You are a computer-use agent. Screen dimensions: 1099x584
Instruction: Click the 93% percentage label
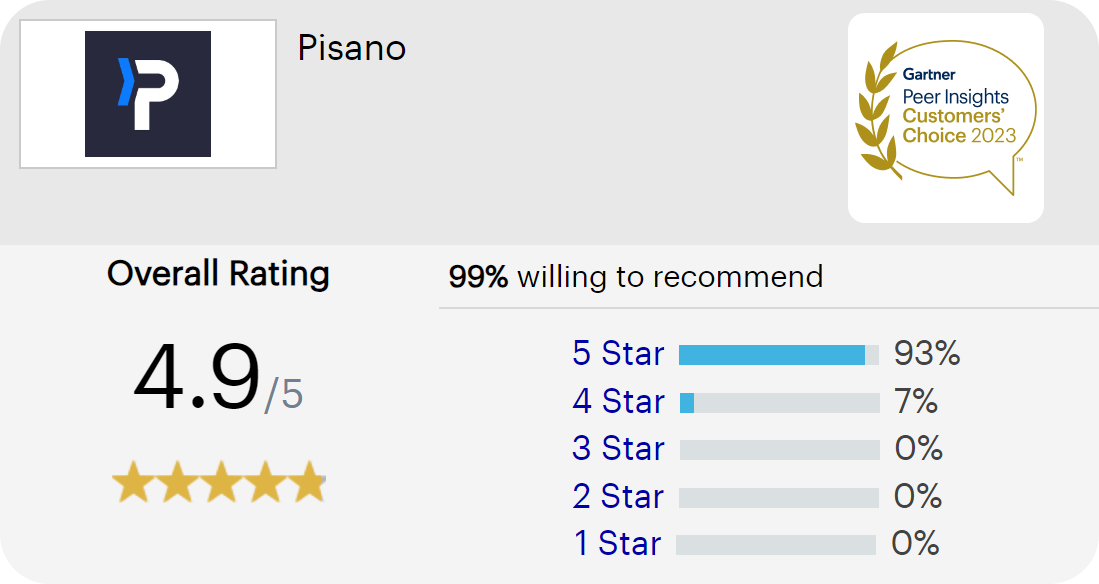click(x=927, y=353)
